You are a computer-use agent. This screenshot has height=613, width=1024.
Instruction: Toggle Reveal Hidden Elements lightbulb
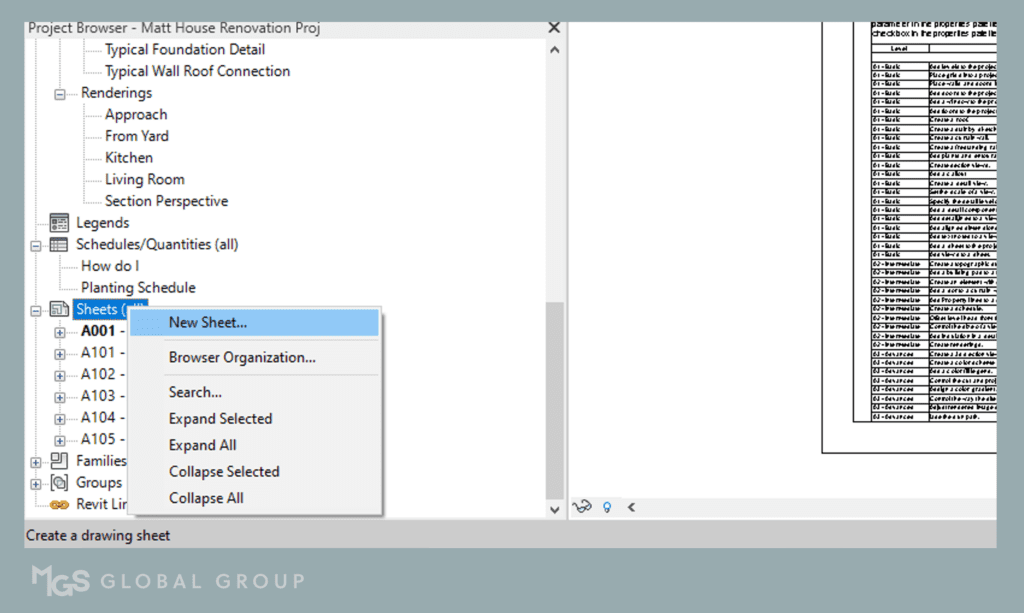click(x=607, y=507)
